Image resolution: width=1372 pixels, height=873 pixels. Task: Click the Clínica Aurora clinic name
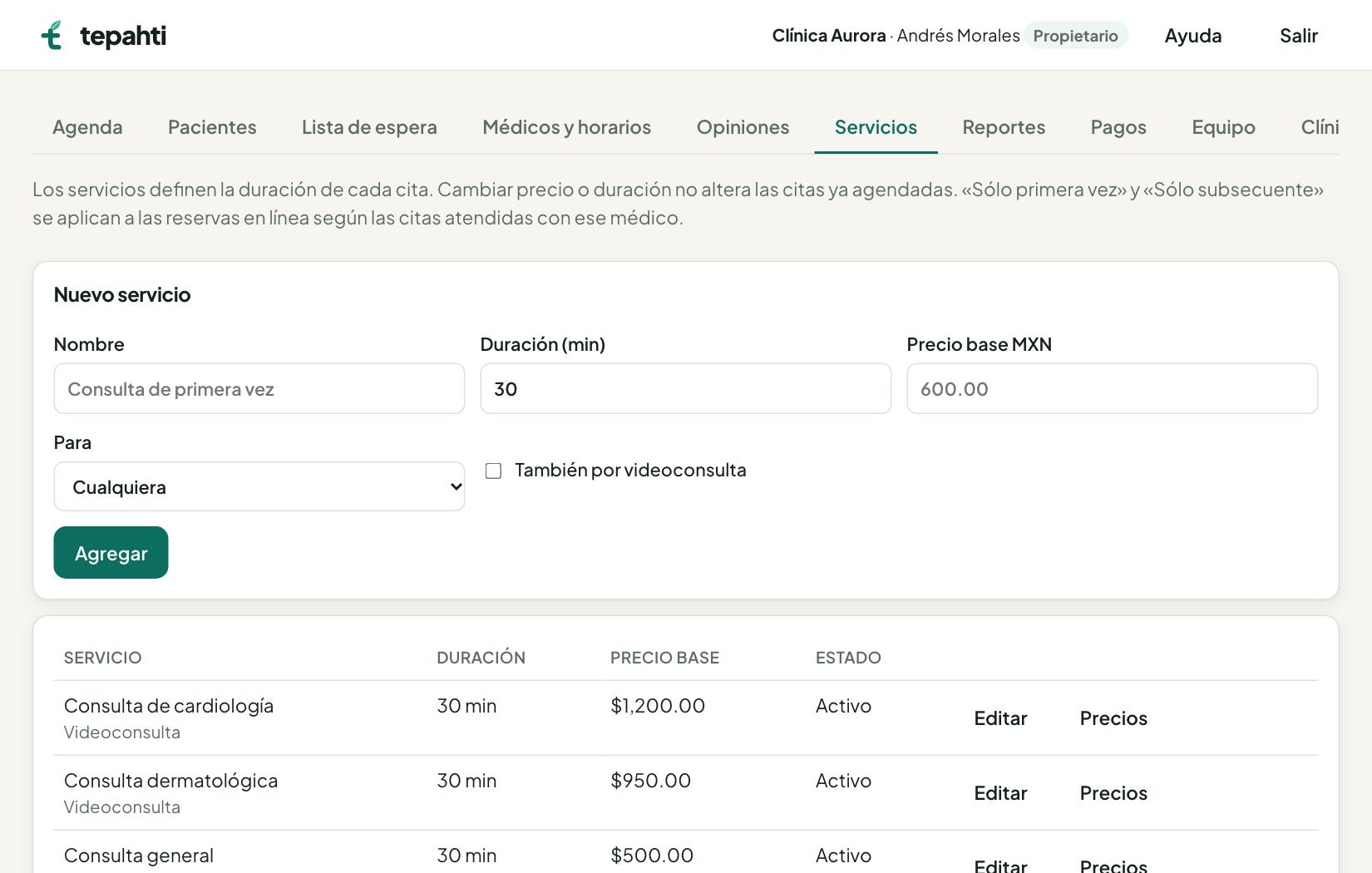point(829,36)
